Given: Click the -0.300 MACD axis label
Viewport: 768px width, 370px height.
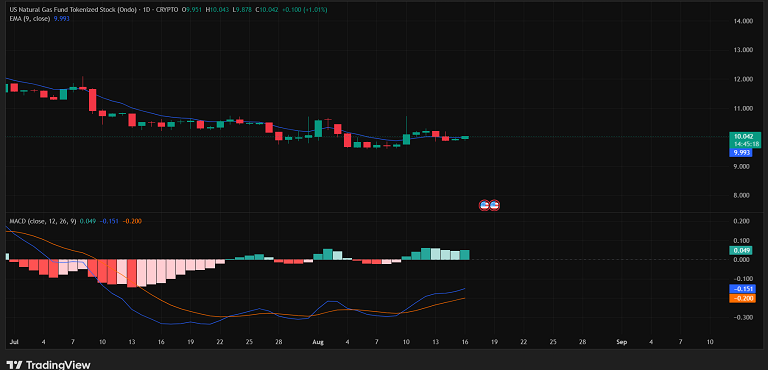Looking at the screenshot, I should 743,317.
